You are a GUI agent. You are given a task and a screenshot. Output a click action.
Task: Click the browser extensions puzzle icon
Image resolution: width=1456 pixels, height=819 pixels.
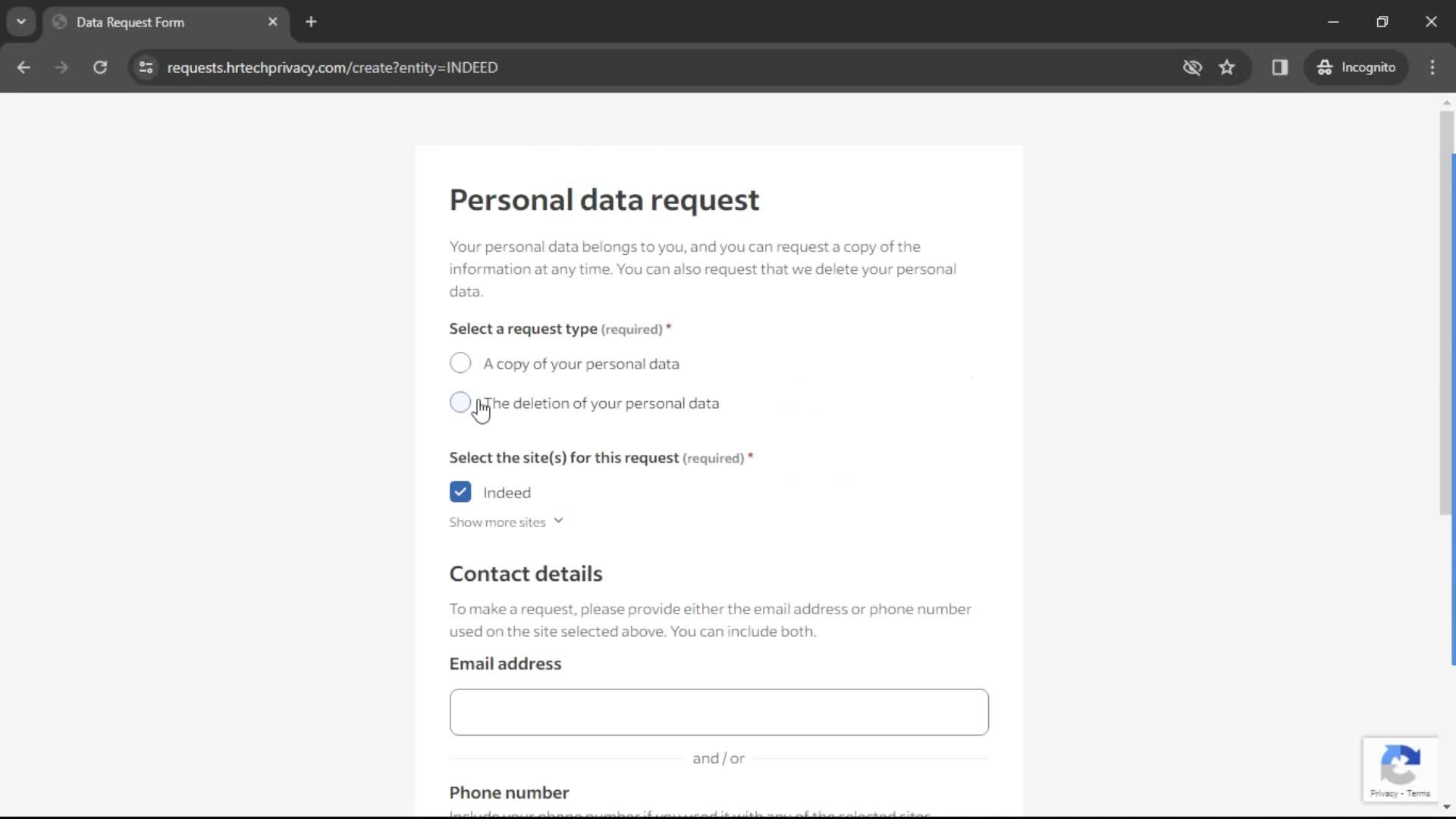tap(1280, 68)
